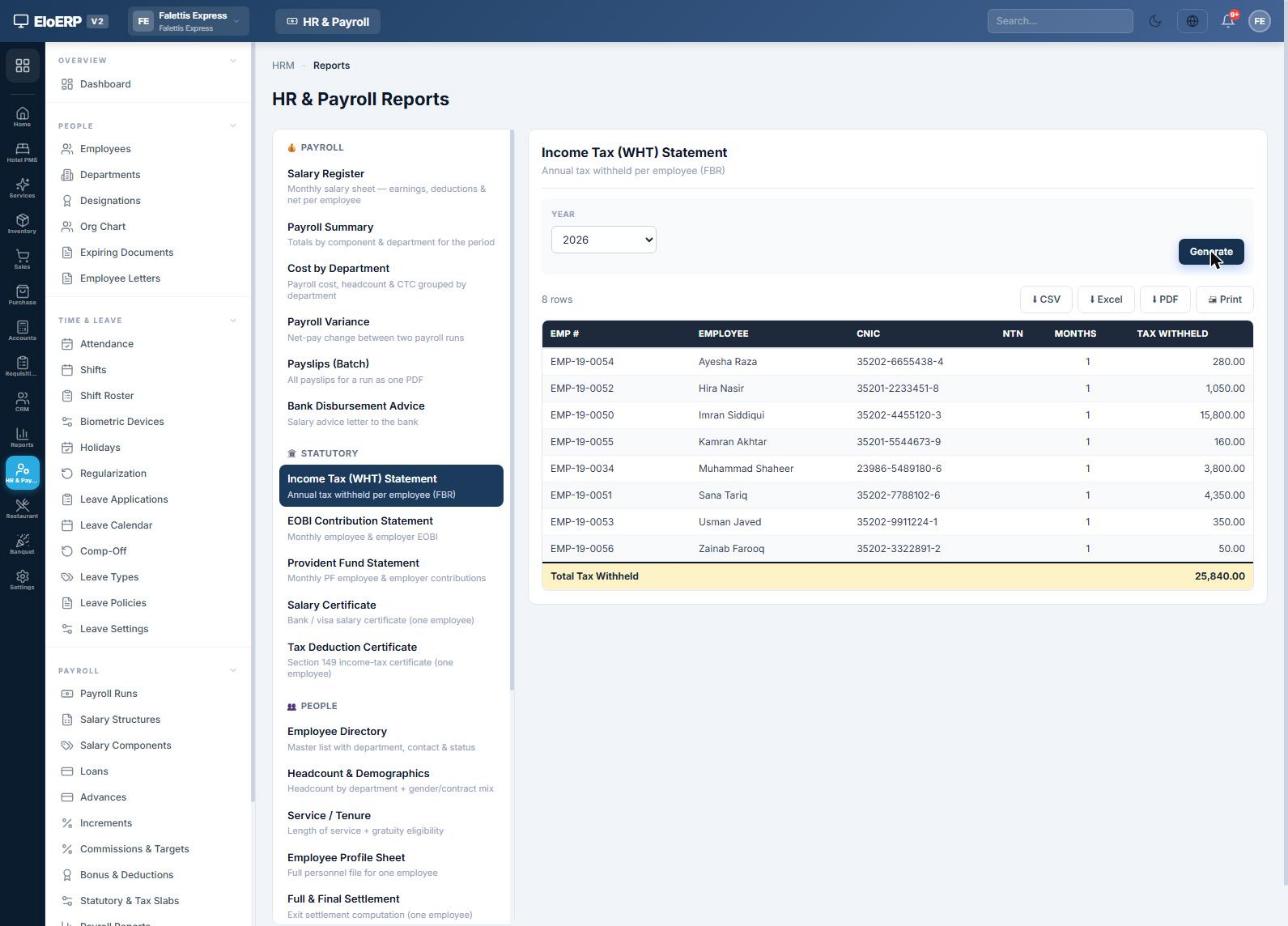Open the Settings gear in left rail
The image size is (1288, 926).
(x=22, y=580)
